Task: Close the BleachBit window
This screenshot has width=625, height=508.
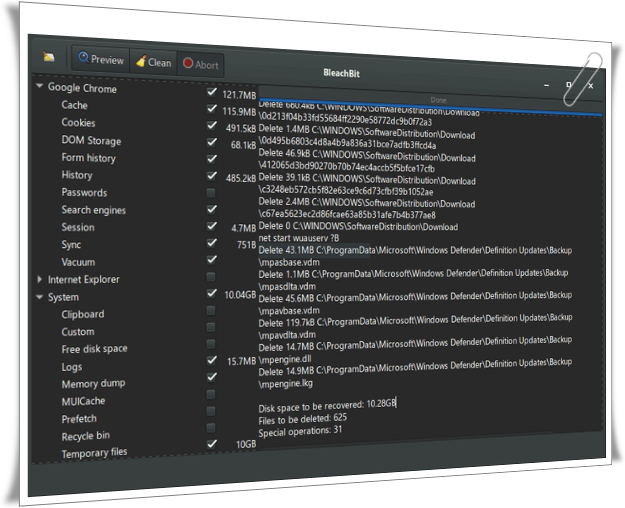Action: point(591,86)
